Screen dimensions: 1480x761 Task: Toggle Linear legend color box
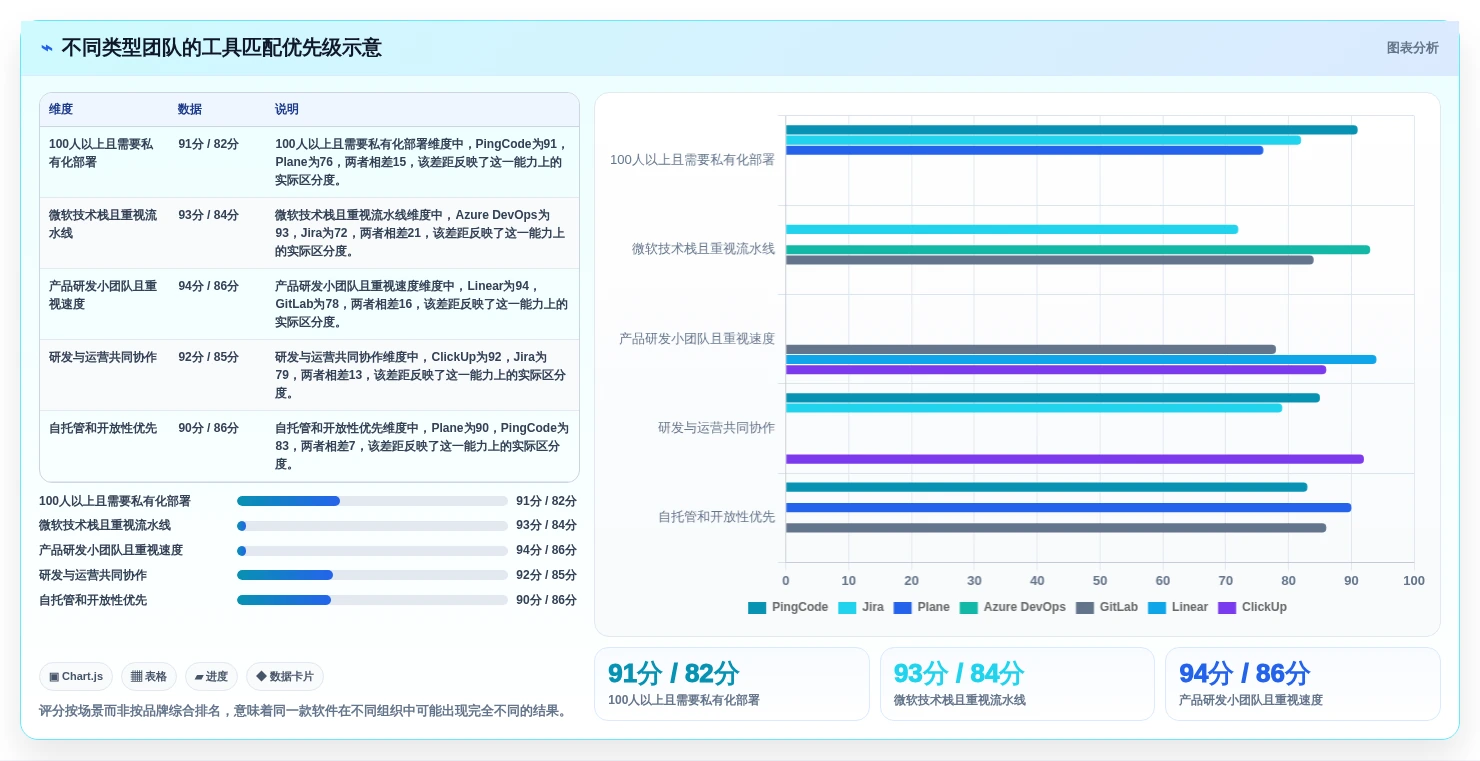1156,608
